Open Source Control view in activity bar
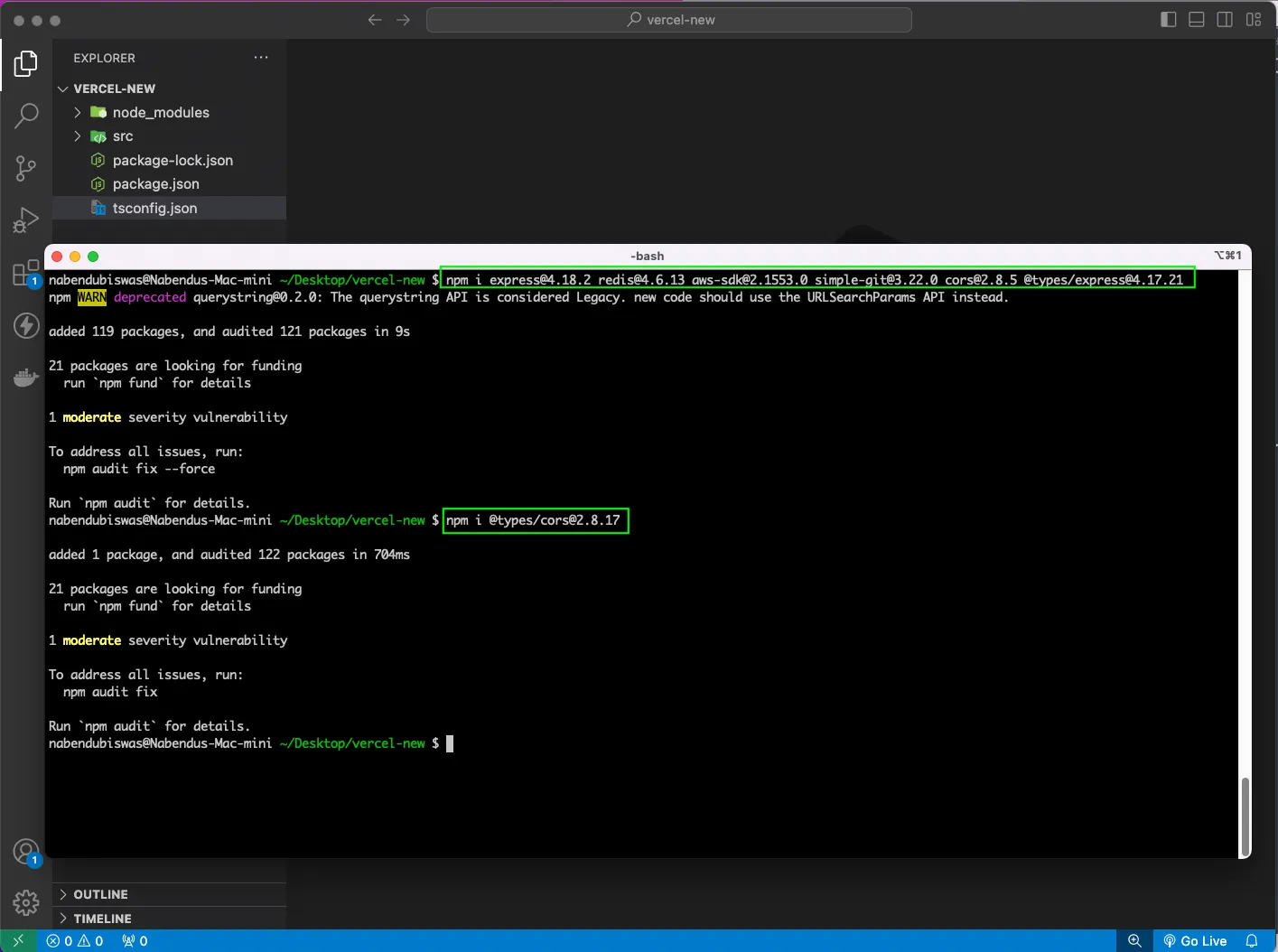This screenshot has width=1278, height=952. (x=26, y=168)
